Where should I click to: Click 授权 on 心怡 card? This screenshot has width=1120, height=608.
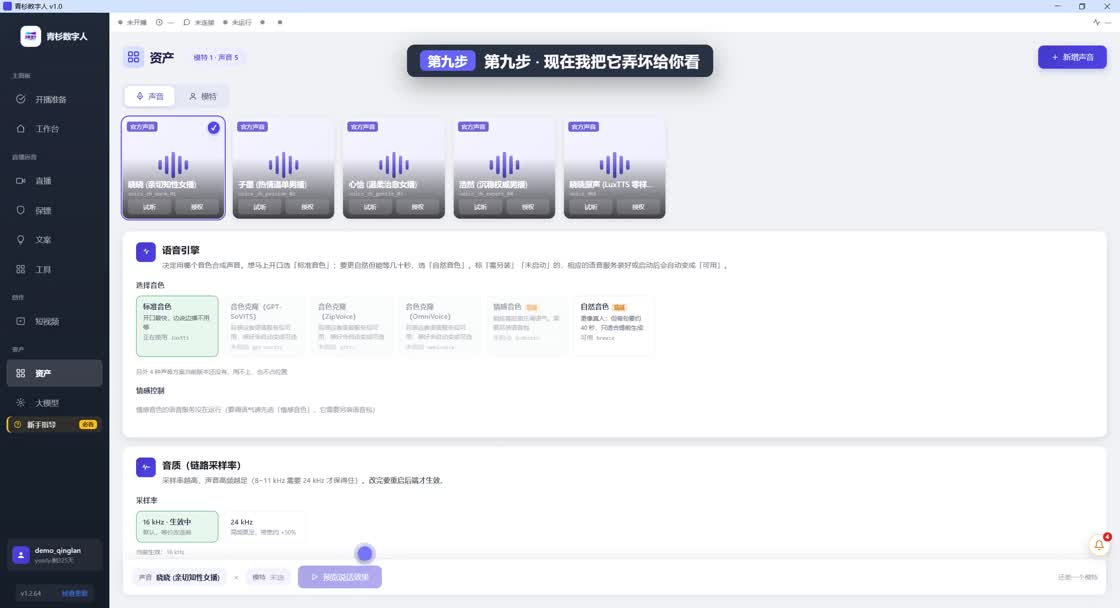click(x=418, y=207)
